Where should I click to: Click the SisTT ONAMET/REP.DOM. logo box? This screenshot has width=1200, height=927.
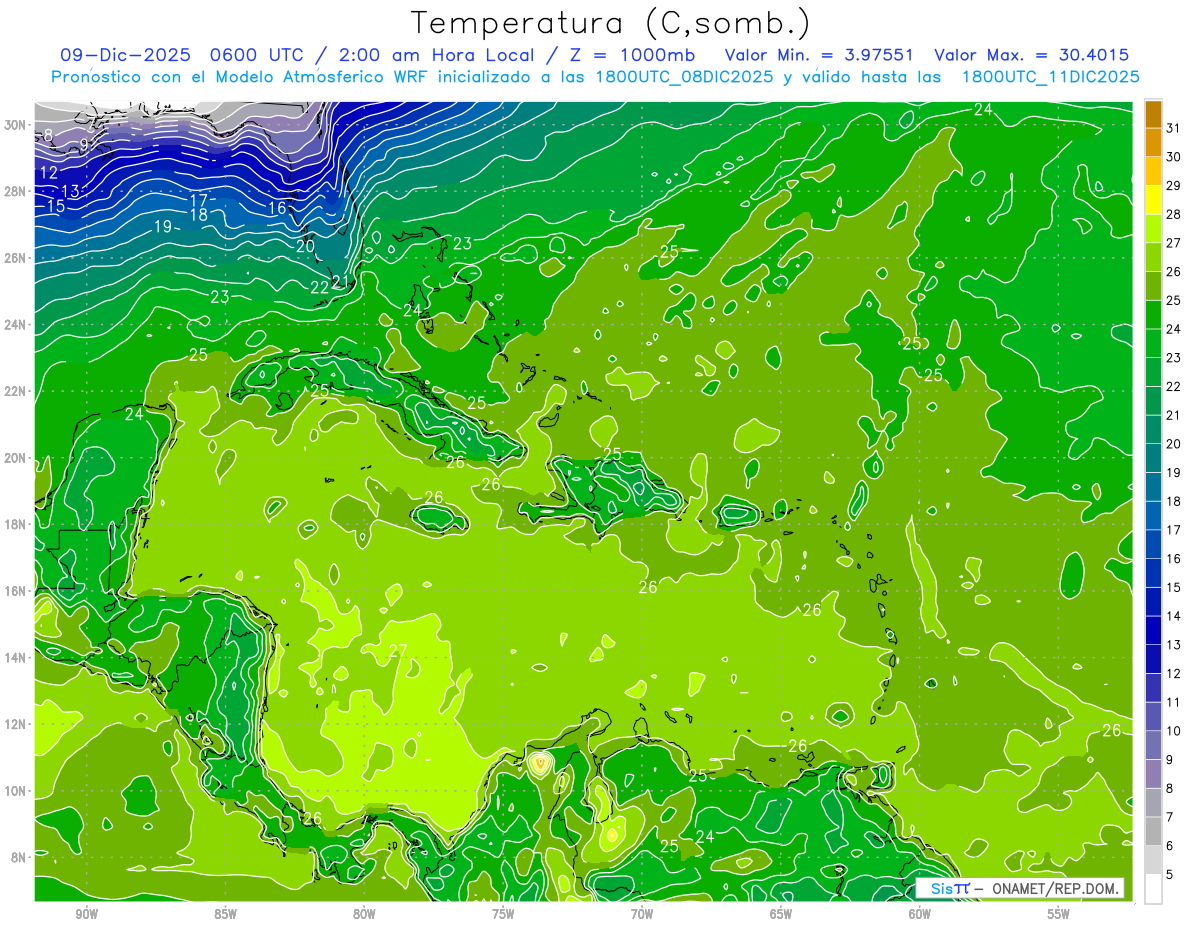click(1020, 888)
